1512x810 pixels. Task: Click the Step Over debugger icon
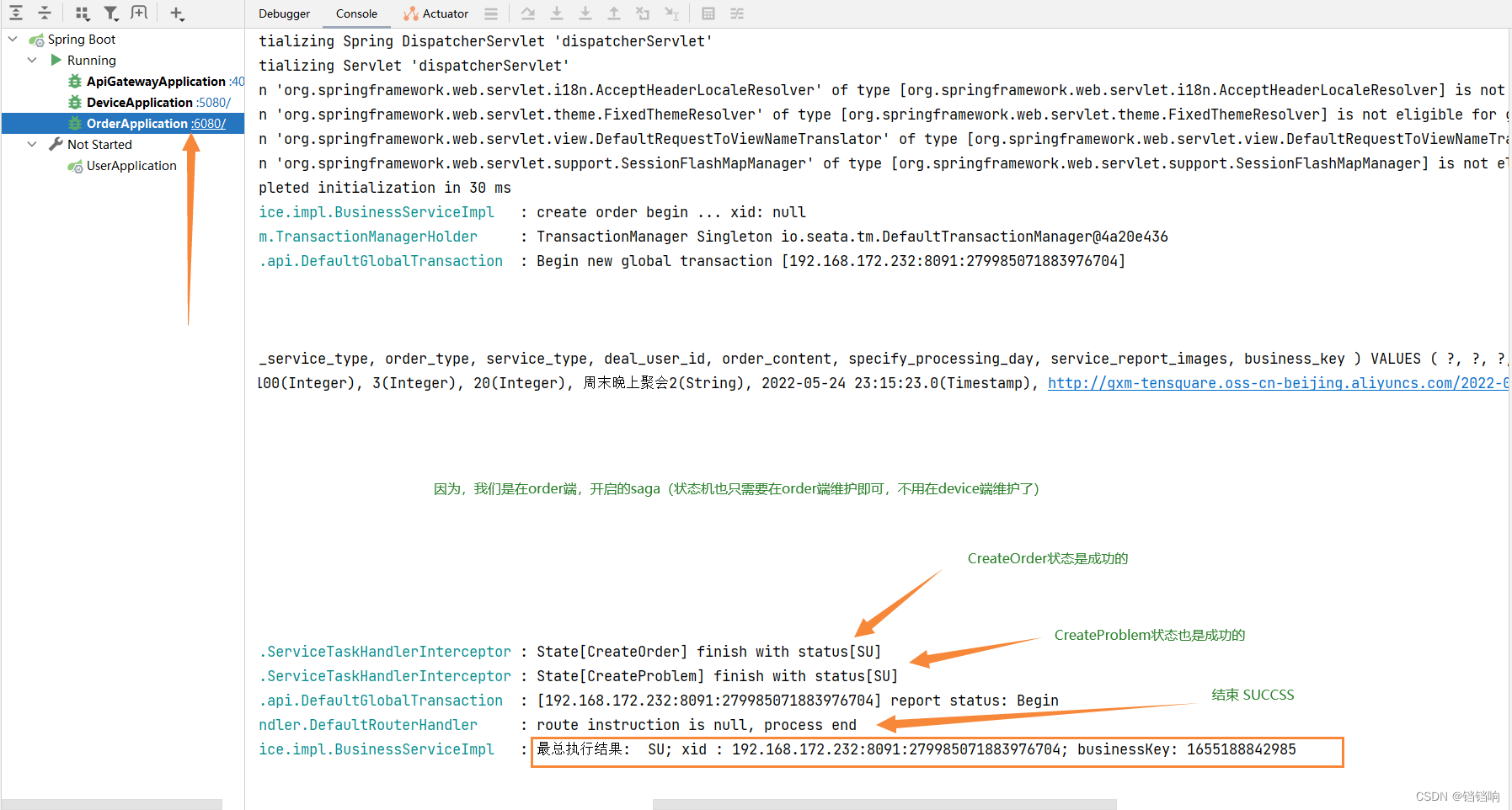pos(528,13)
